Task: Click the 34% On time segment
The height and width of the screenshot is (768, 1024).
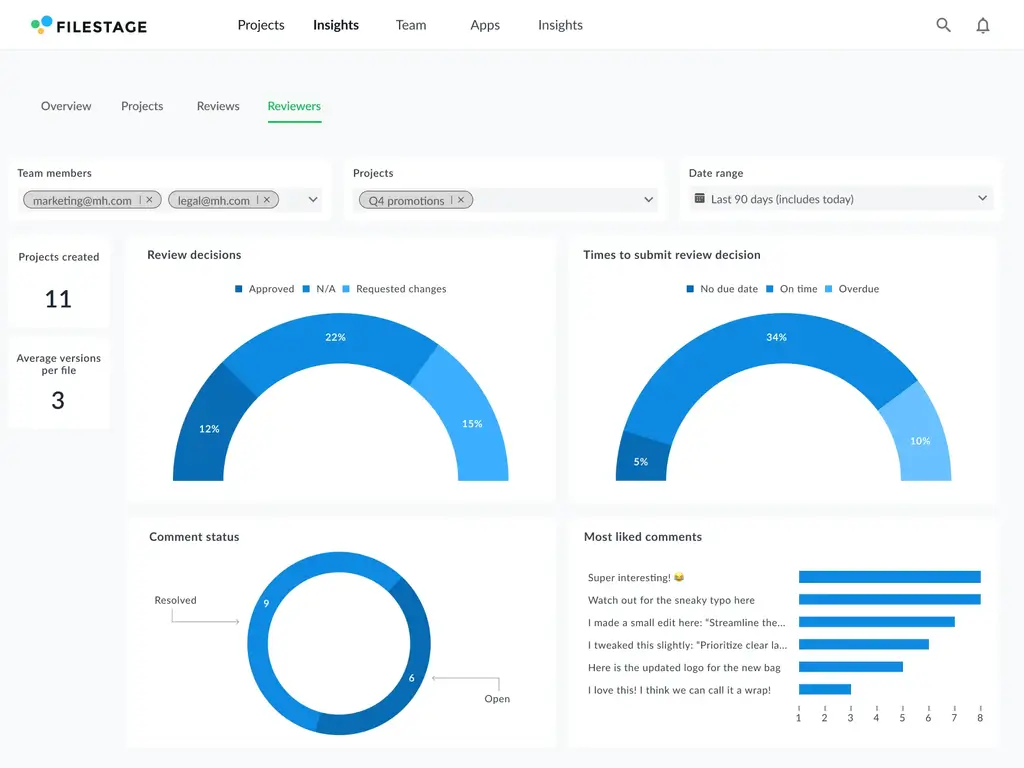Action: pos(776,338)
